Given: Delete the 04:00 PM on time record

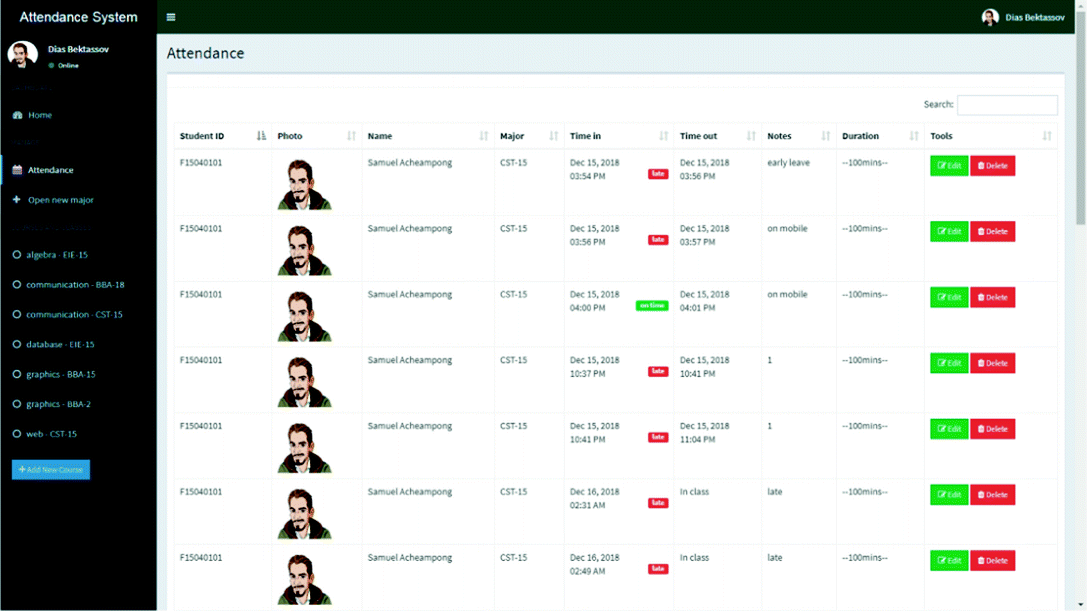Looking at the screenshot, I should (993, 298).
